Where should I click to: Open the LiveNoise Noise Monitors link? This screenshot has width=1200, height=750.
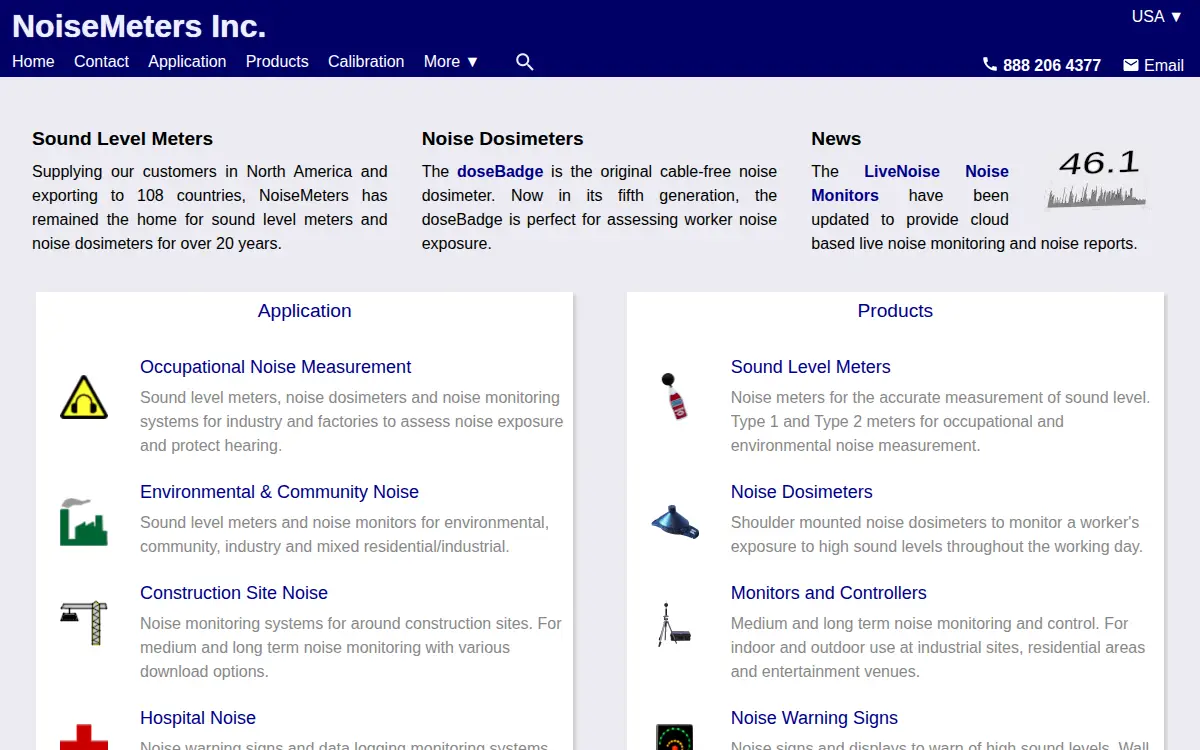pos(910,183)
